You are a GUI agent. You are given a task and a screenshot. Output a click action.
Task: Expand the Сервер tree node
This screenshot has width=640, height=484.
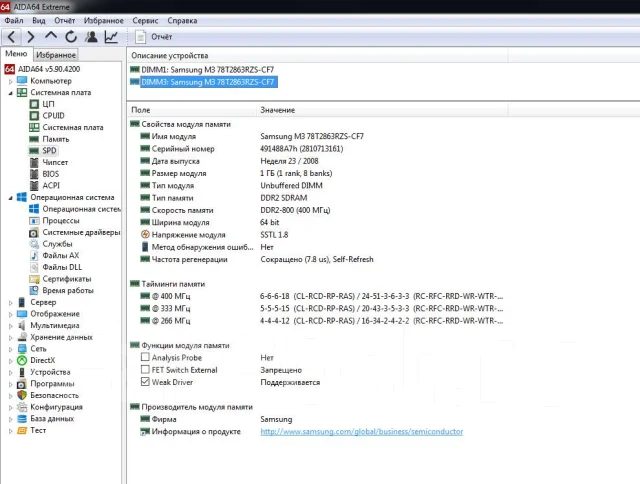tap(11, 303)
